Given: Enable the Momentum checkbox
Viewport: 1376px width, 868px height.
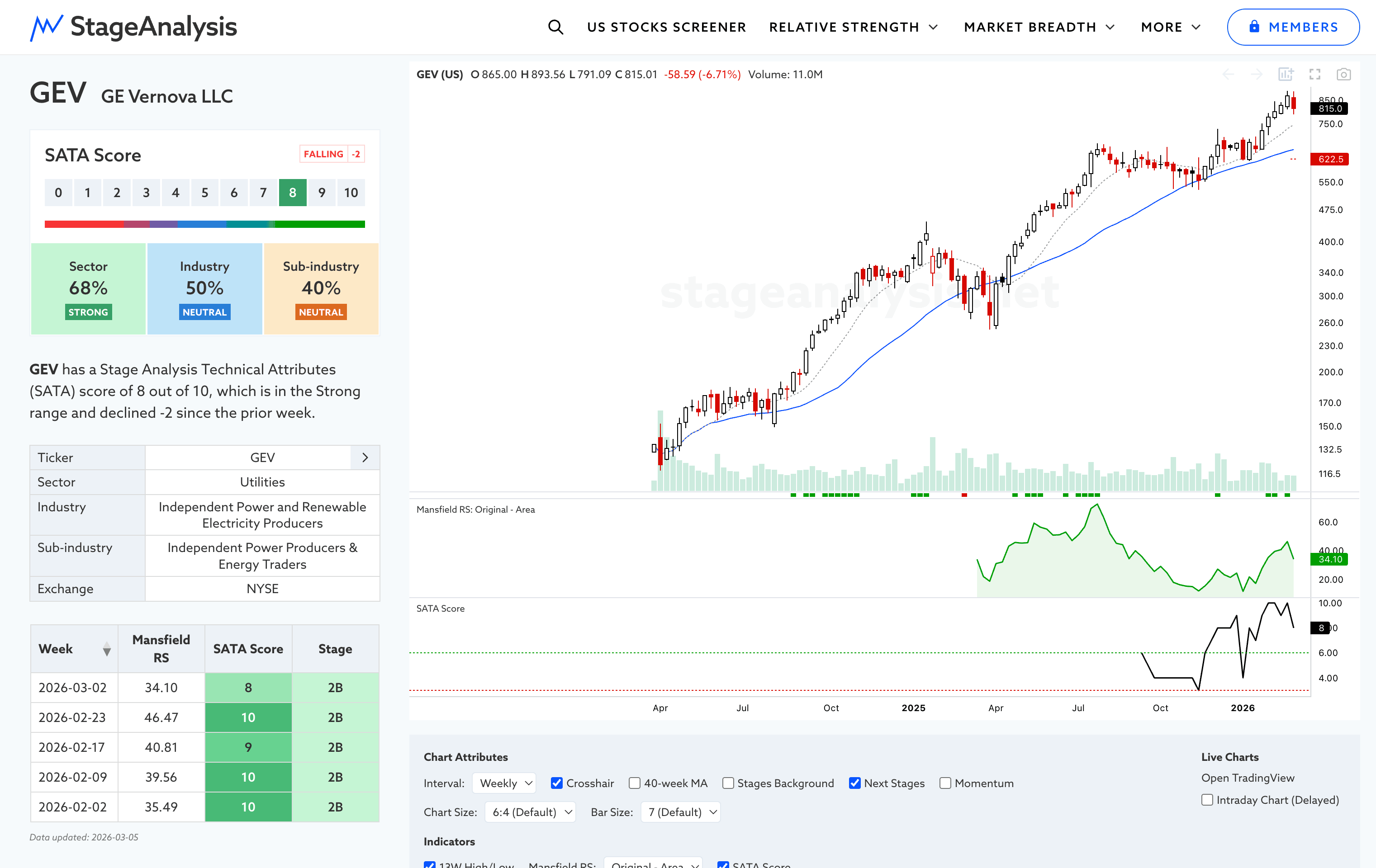Looking at the screenshot, I should [x=945, y=783].
